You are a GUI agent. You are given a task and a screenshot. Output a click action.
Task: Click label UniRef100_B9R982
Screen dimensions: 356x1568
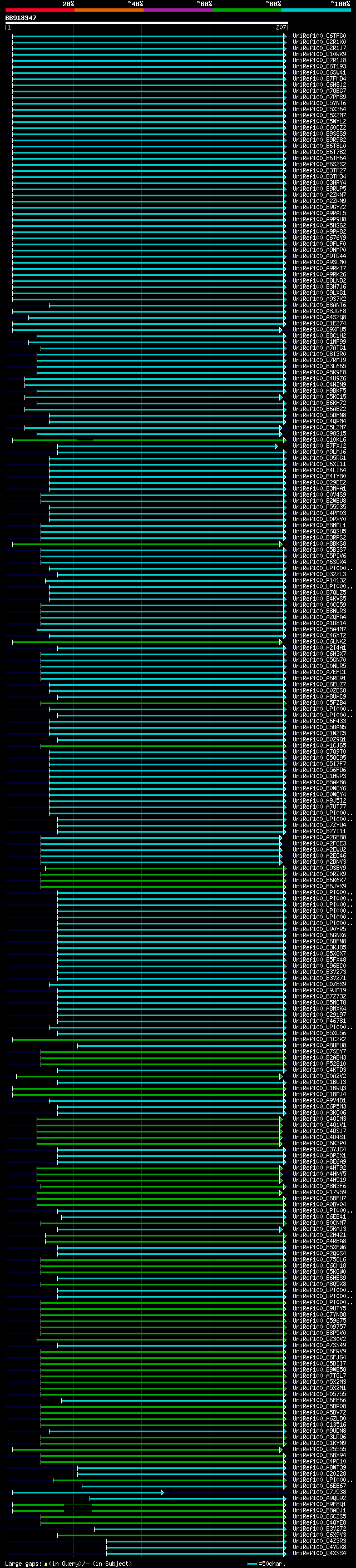click(319, 140)
